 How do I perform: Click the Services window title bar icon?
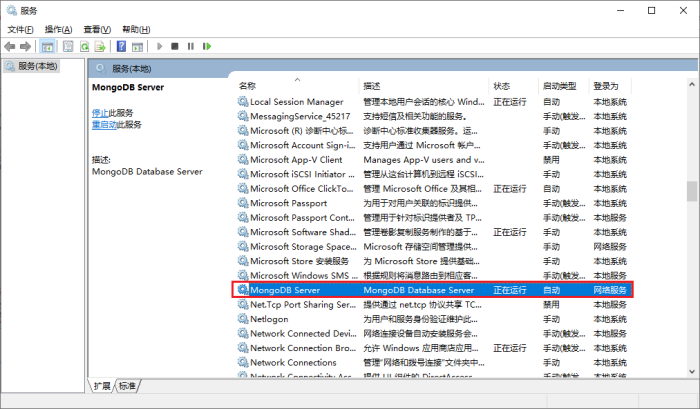tap(12, 10)
